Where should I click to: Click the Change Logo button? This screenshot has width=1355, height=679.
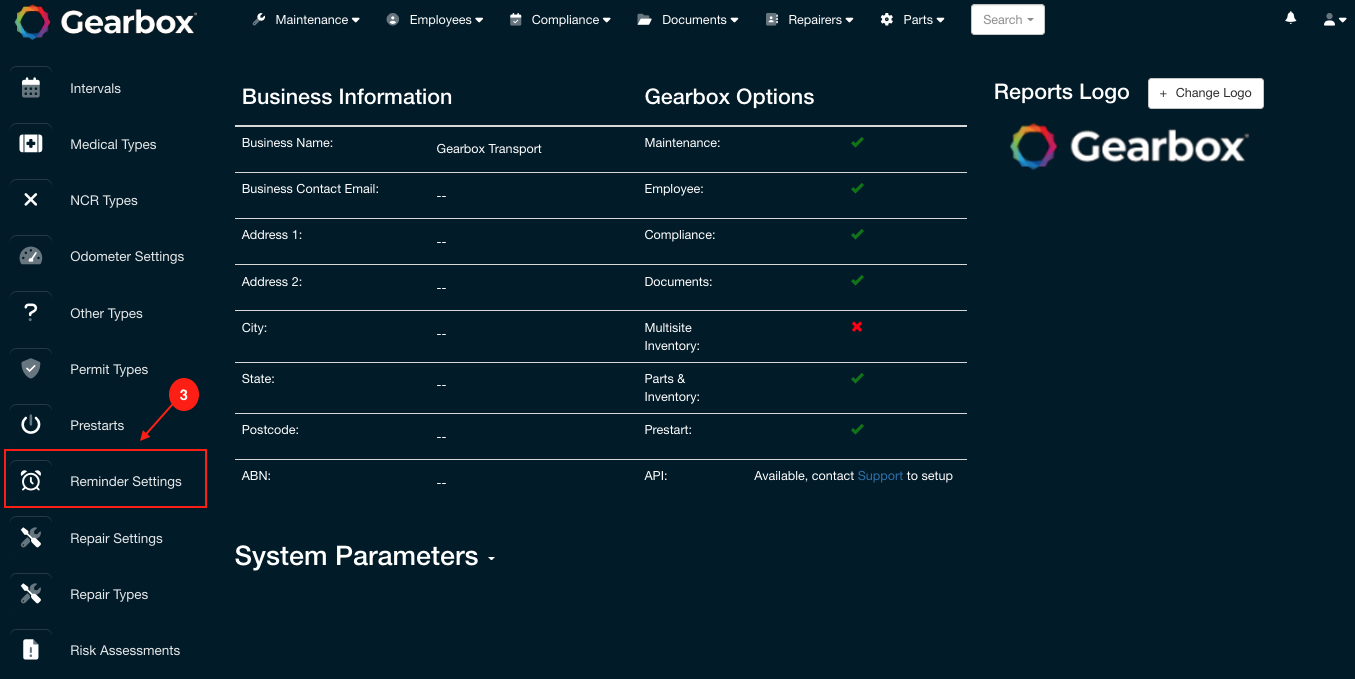coord(1206,93)
